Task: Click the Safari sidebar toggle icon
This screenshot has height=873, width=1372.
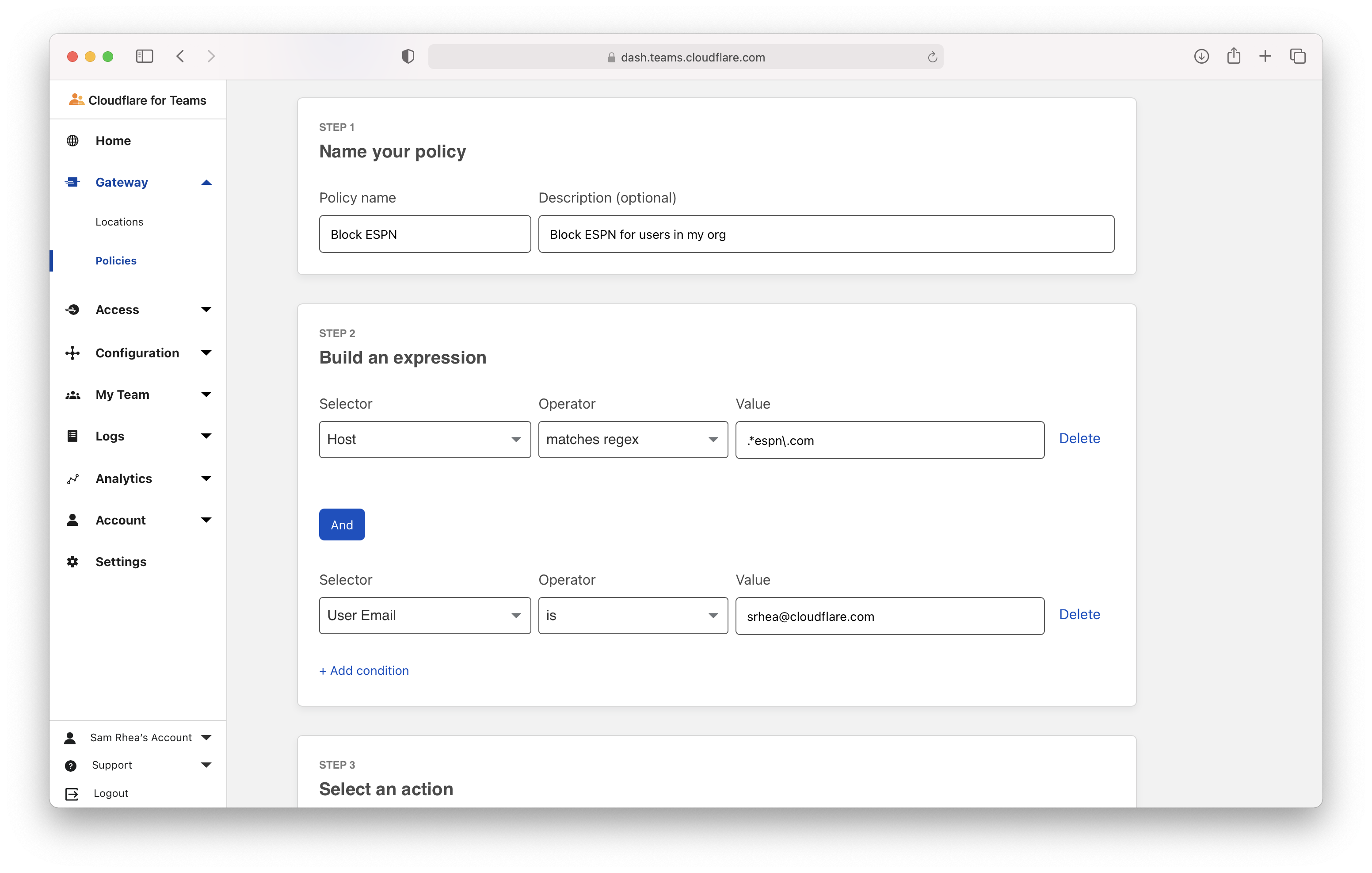Action: (145, 57)
